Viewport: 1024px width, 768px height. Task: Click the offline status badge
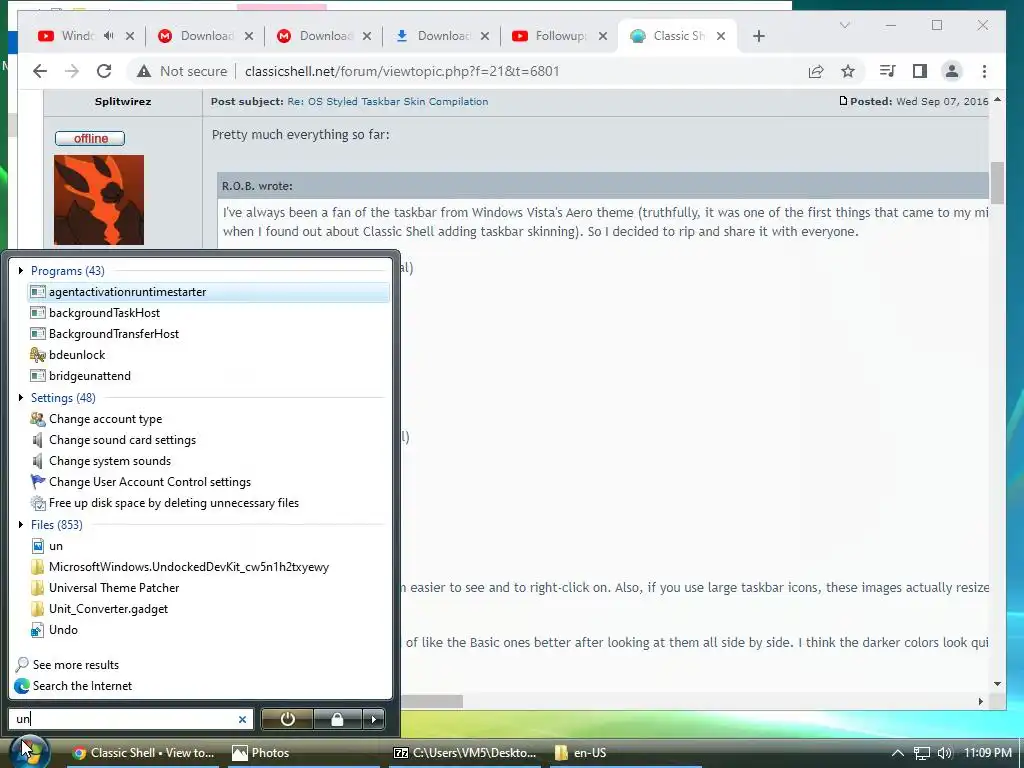[x=90, y=138]
